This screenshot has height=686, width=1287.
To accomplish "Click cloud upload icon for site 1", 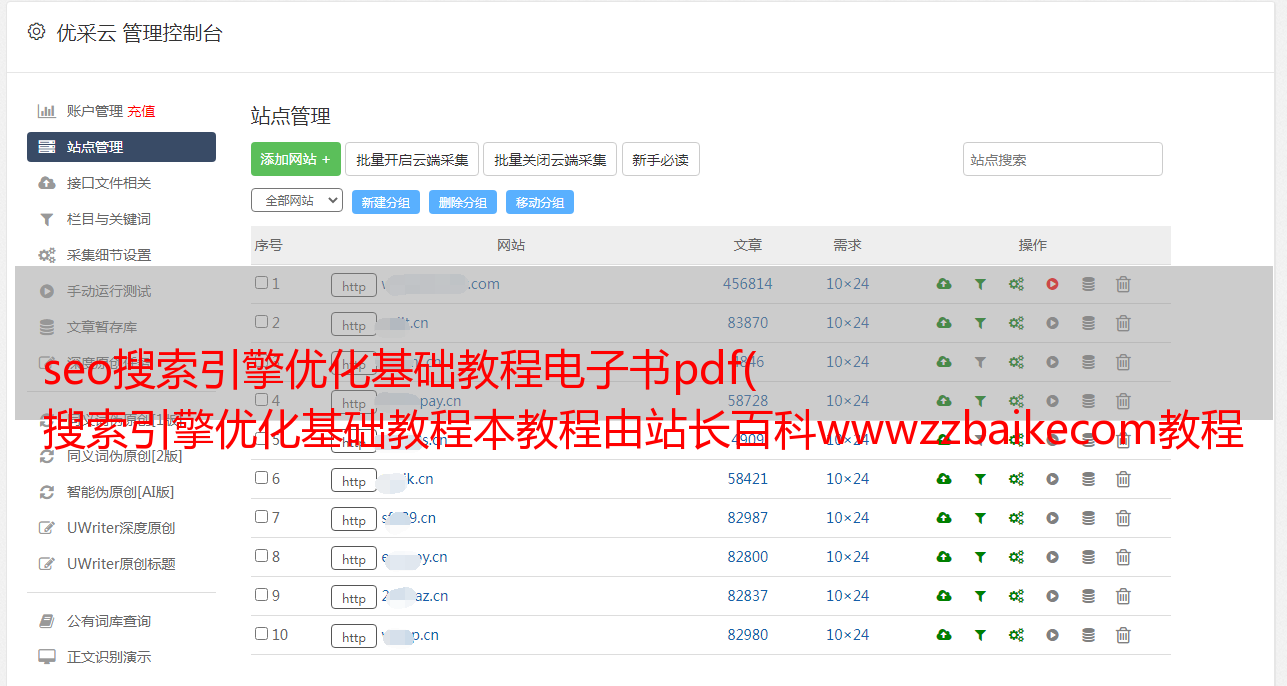I will pos(944,284).
